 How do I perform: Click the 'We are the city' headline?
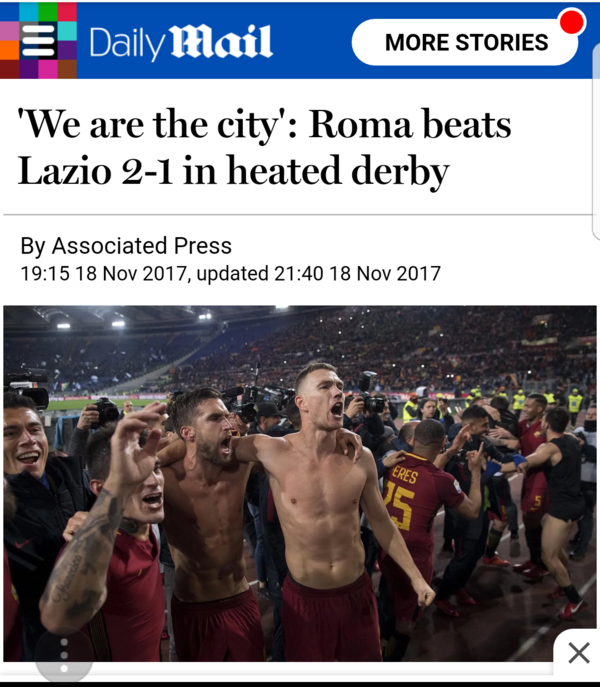point(264,148)
